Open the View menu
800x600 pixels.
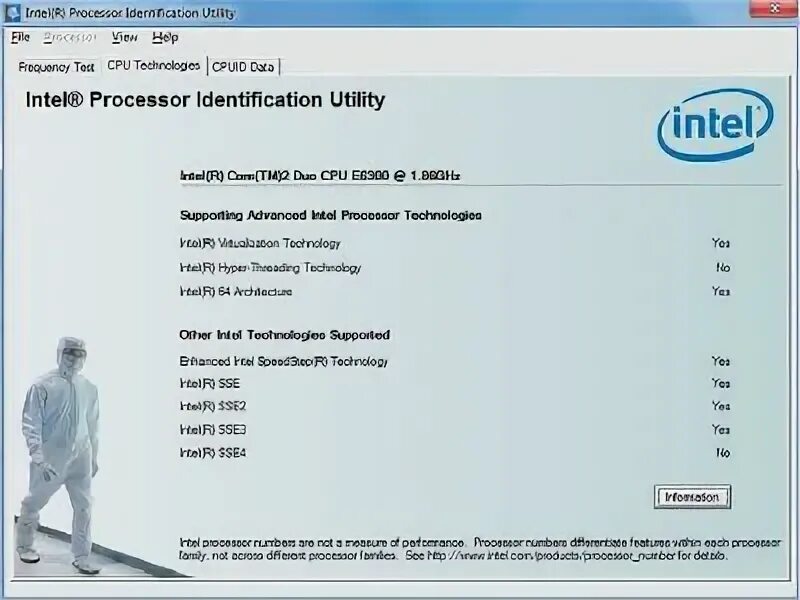[124, 37]
